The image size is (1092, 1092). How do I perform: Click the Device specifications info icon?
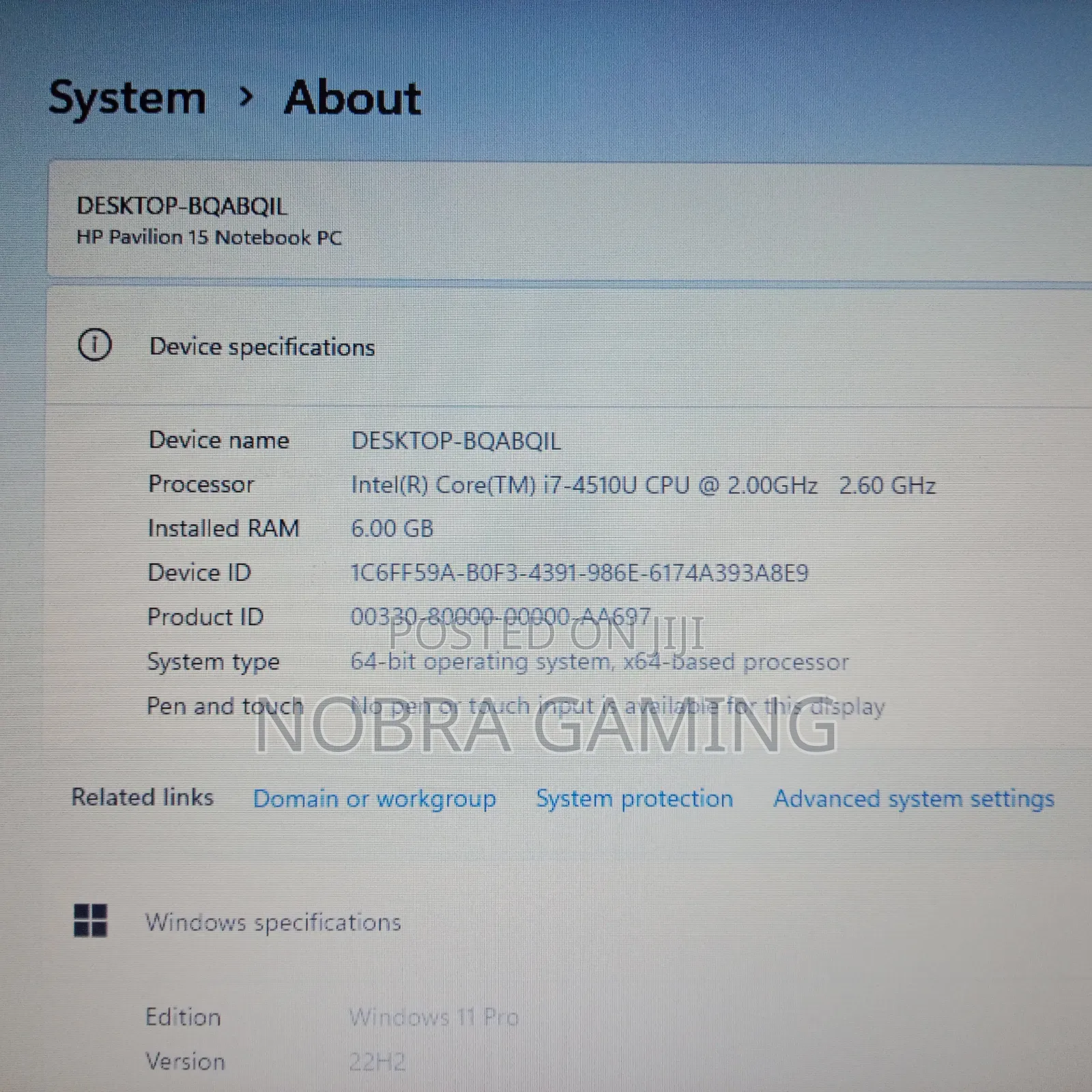[94, 345]
